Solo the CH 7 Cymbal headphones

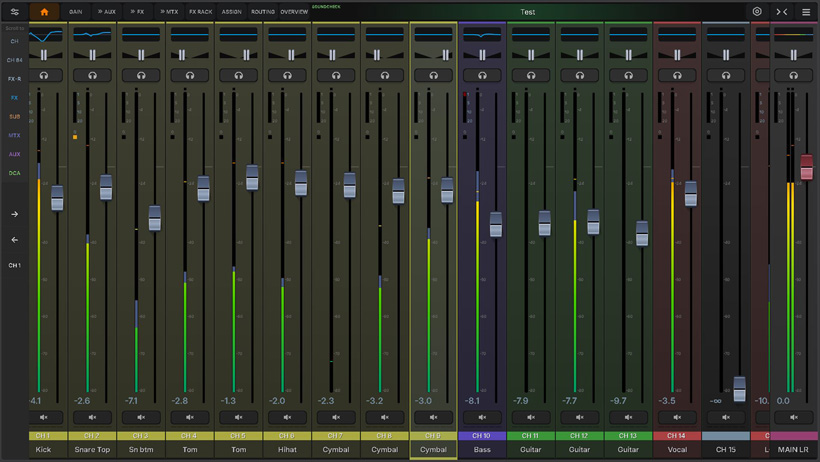(x=336, y=75)
